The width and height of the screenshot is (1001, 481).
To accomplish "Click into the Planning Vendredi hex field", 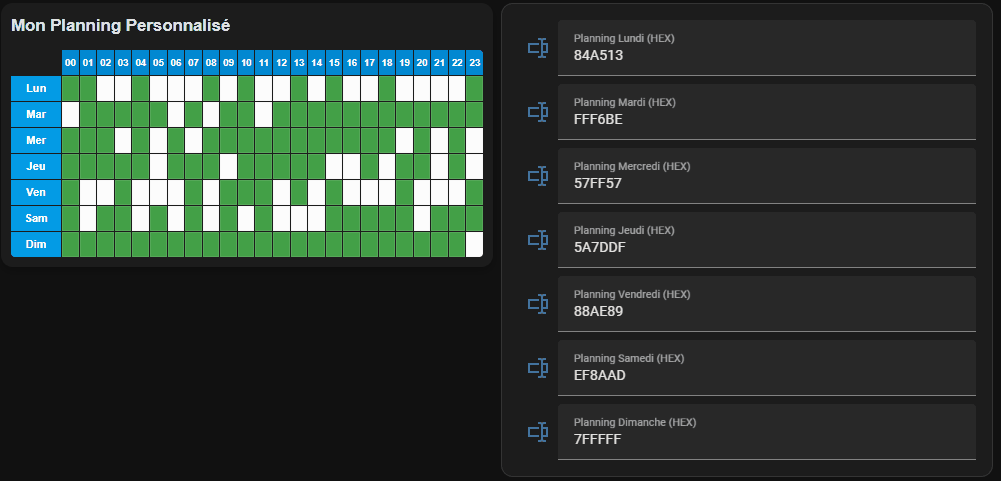I will click(x=766, y=311).
